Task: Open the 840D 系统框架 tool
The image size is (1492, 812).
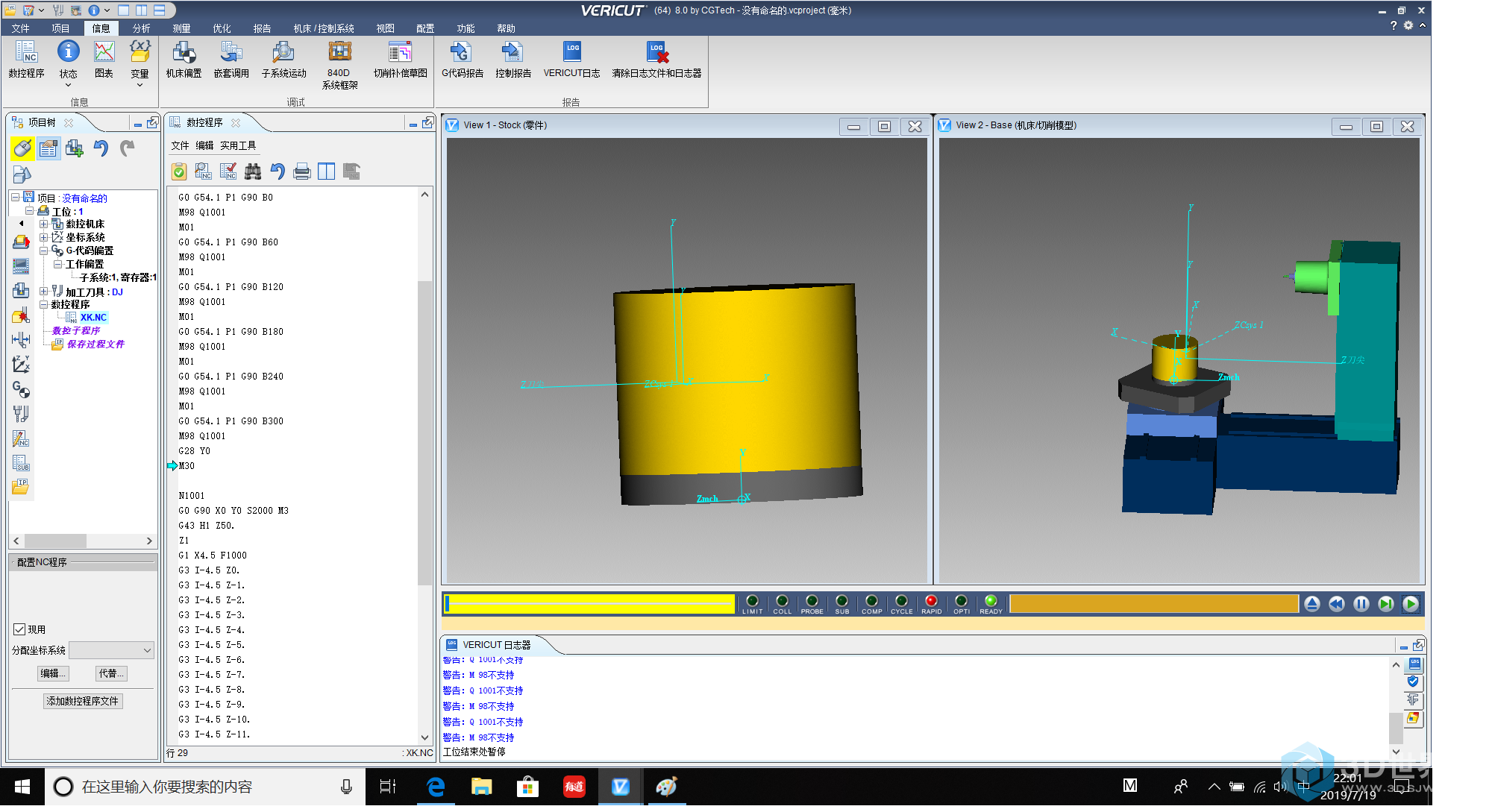Action: pyautogui.click(x=339, y=65)
